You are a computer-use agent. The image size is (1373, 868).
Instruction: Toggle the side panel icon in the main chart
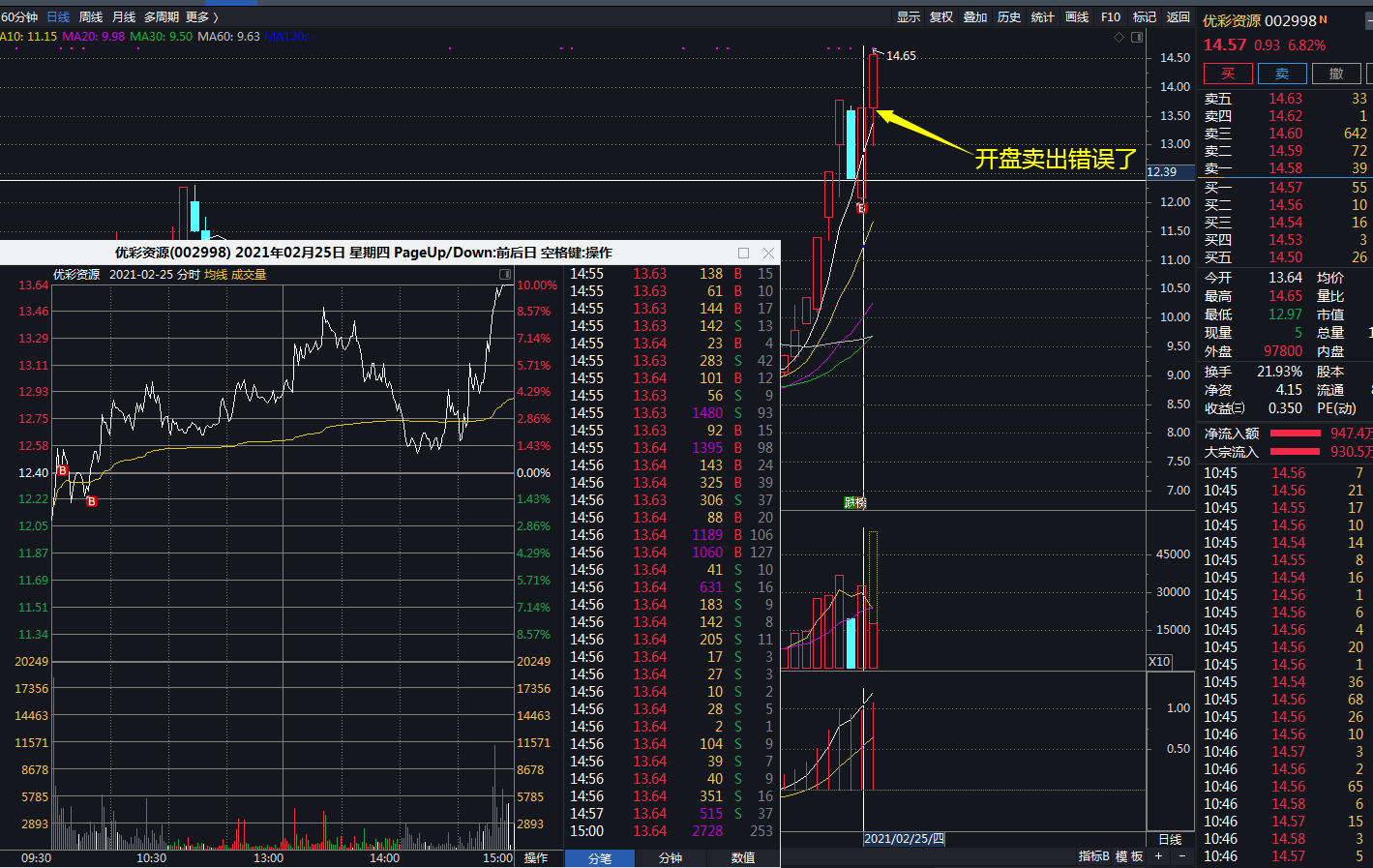(x=1137, y=37)
